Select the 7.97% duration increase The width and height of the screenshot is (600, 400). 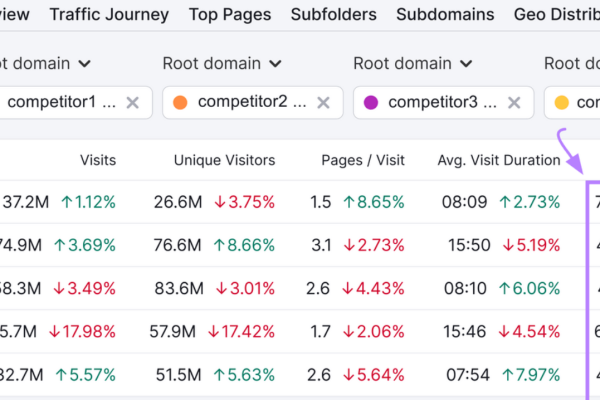click(x=531, y=375)
